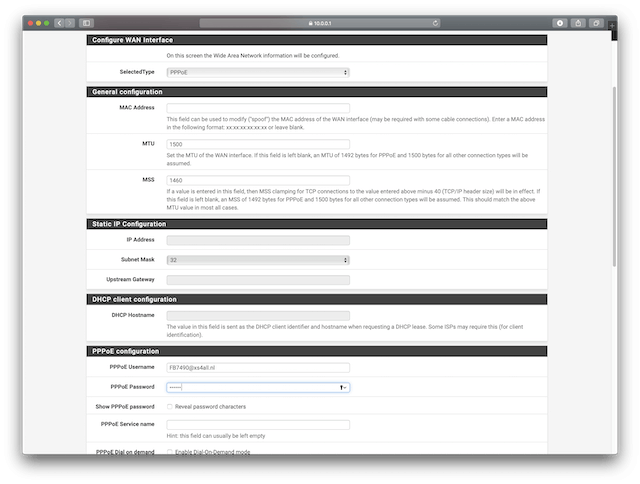Click the 10.0.0.1 address bar
Image resolution: width=640 pixels, height=484 pixels.
320,23
